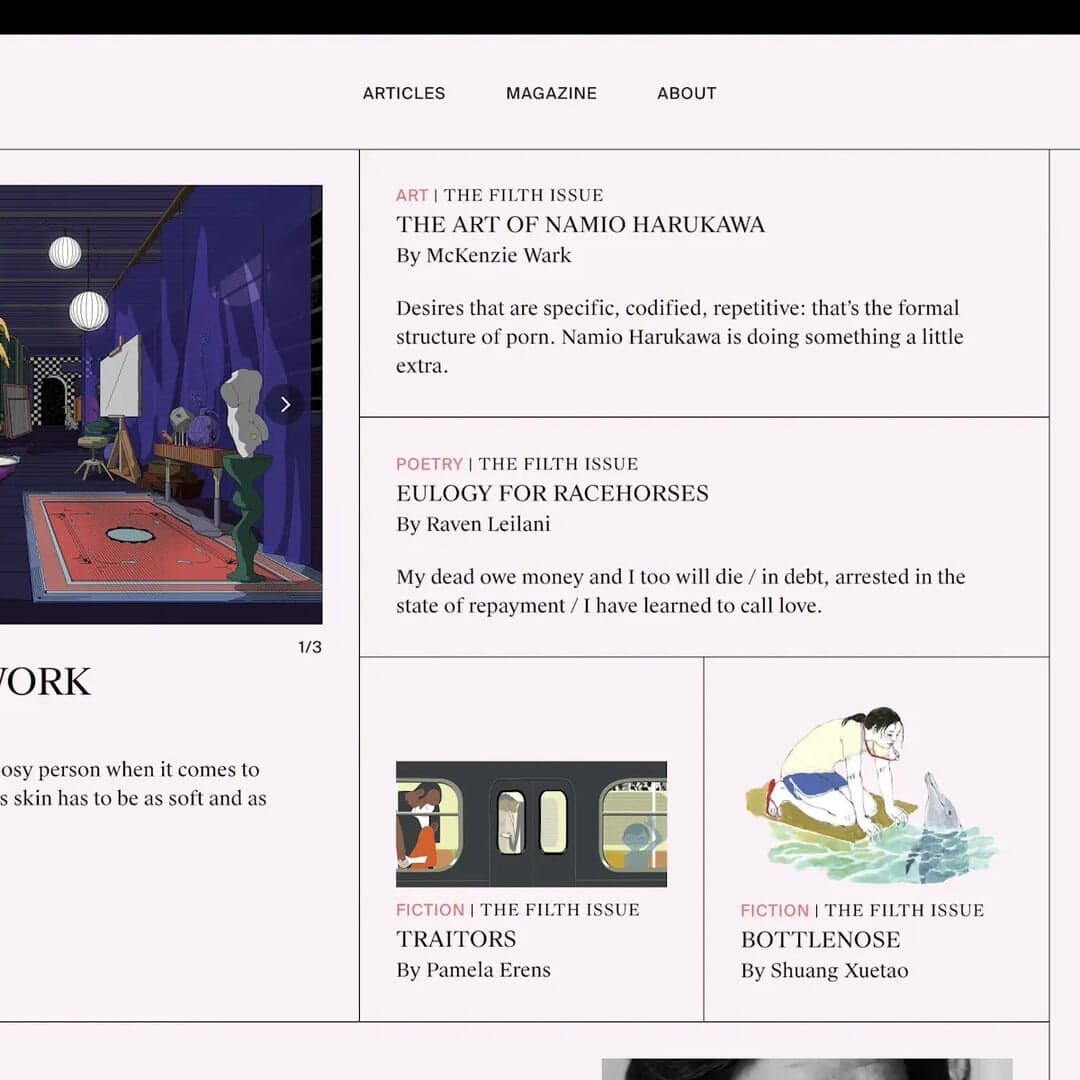Open the ARTICLES navigation menu item
This screenshot has width=1080, height=1080.
(403, 93)
